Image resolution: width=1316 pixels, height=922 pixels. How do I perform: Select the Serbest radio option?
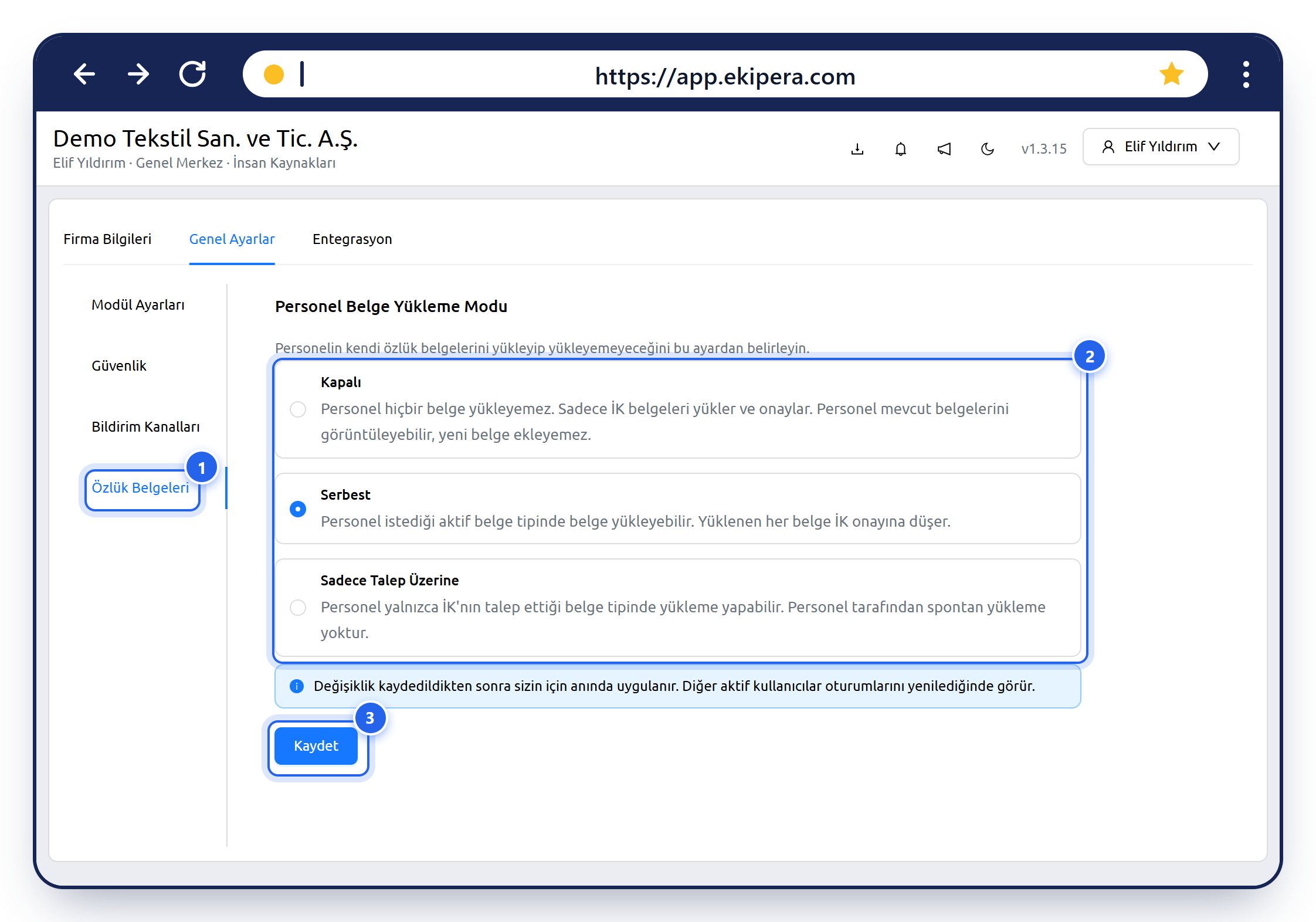[x=298, y=509]
